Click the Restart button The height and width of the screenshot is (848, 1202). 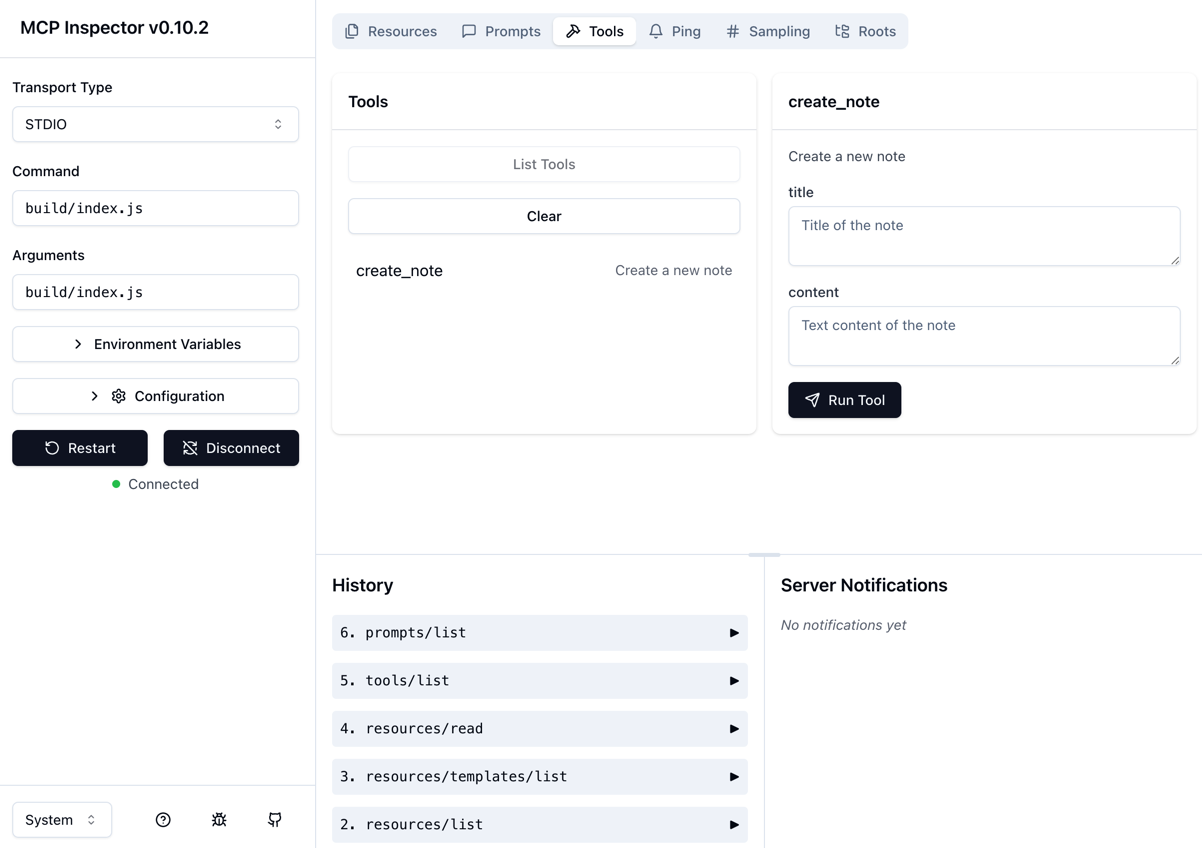[x=80, y=448]
